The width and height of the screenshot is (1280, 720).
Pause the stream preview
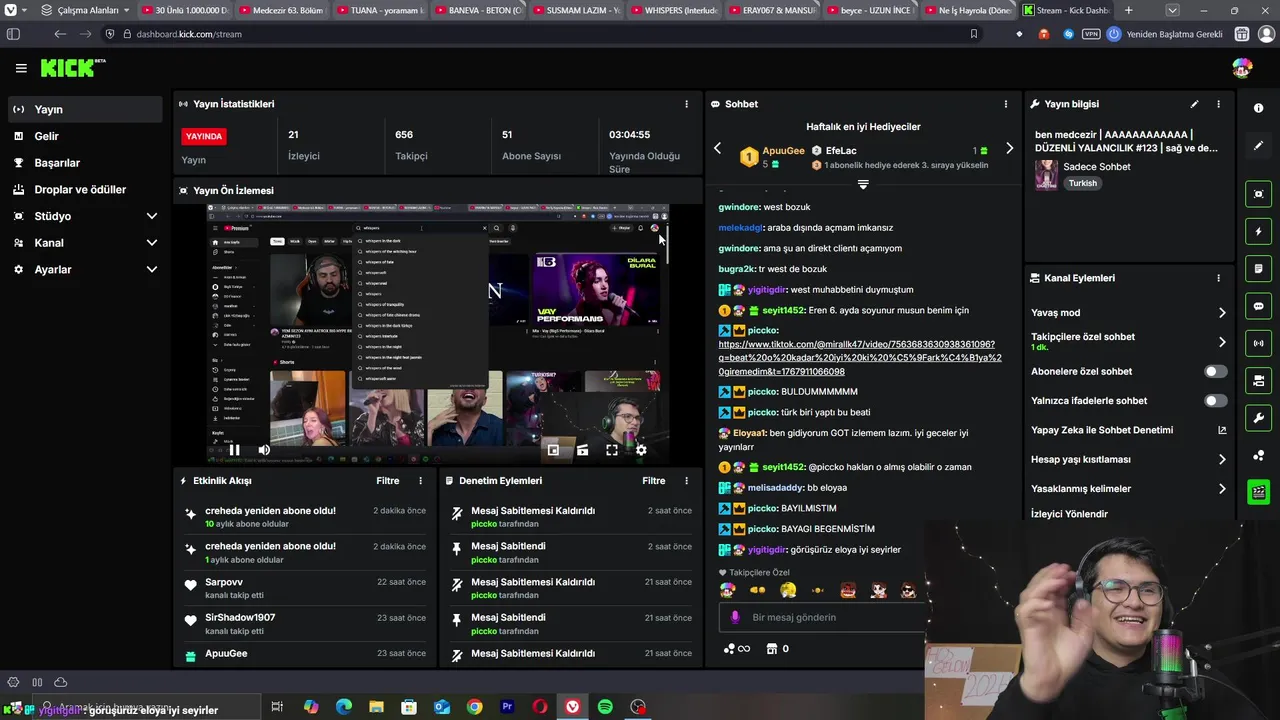tap(234, 450)
